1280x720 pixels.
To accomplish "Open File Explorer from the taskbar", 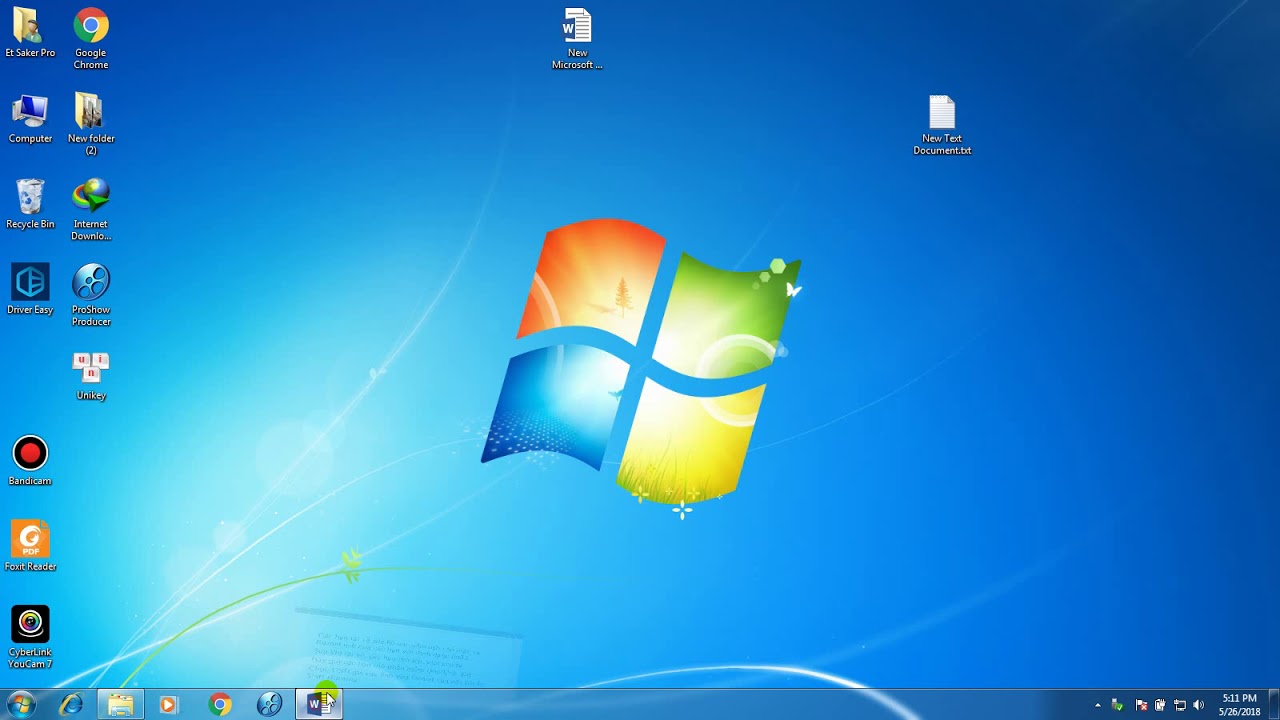I will [120, 705].
